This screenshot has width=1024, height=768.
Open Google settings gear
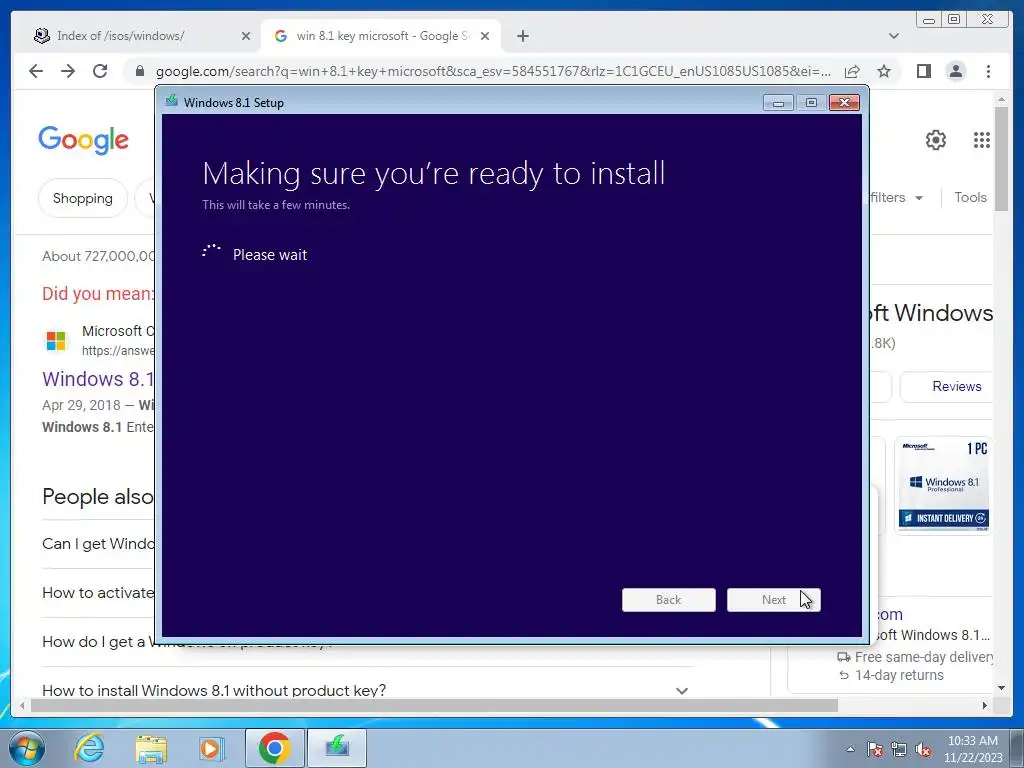tap(935, 140)
